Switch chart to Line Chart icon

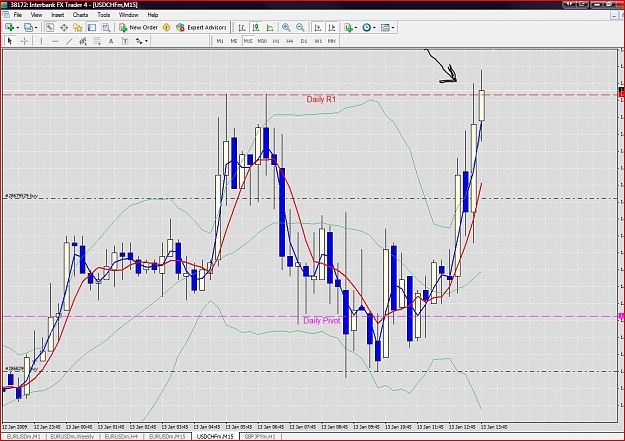point(270,28)
